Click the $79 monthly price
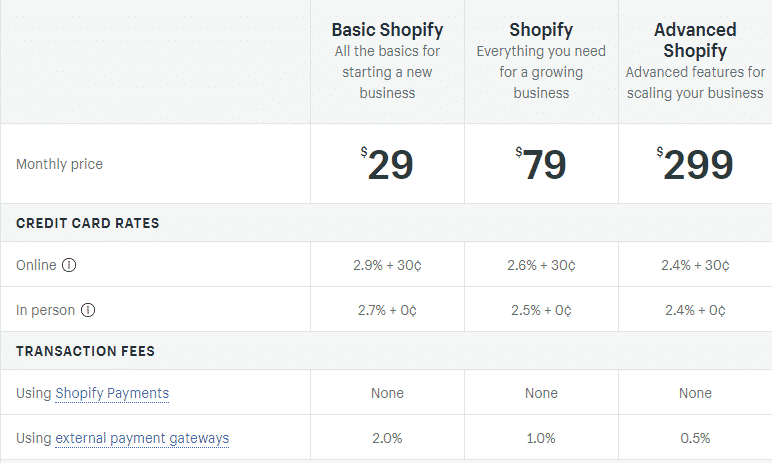772x463 pixels. (541, 165)
